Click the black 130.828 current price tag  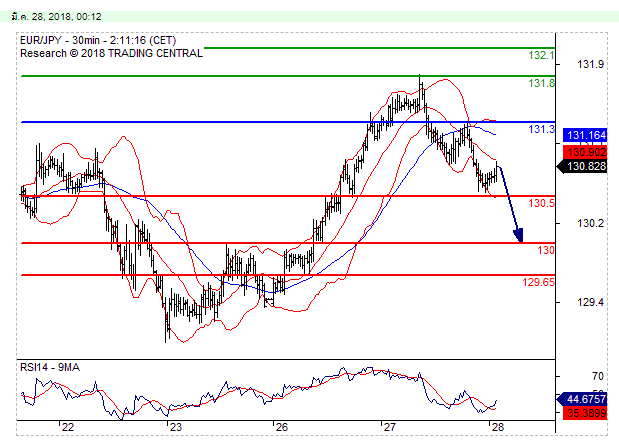point(587,166)
